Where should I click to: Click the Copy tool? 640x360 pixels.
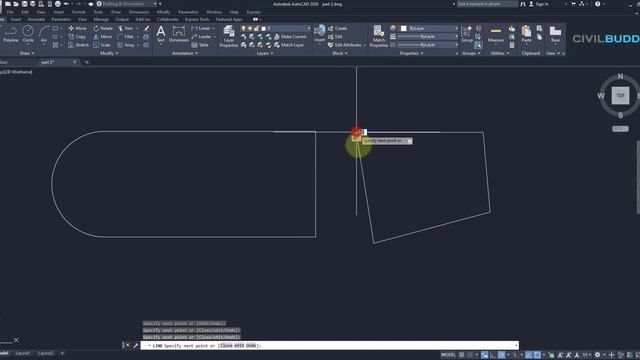77,37
